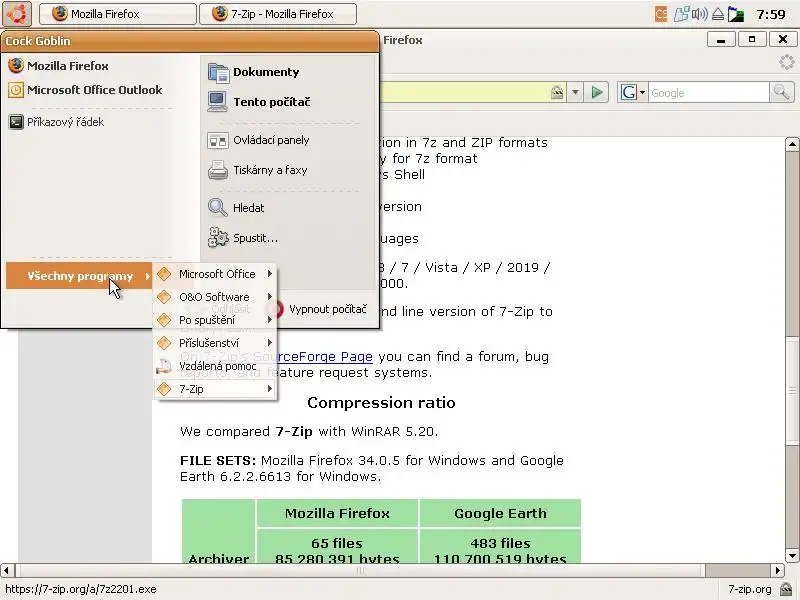Open Tiskárny a faxy
This screenshot has height=600, width=800.
pyautogui.click(x=258, y=170)
